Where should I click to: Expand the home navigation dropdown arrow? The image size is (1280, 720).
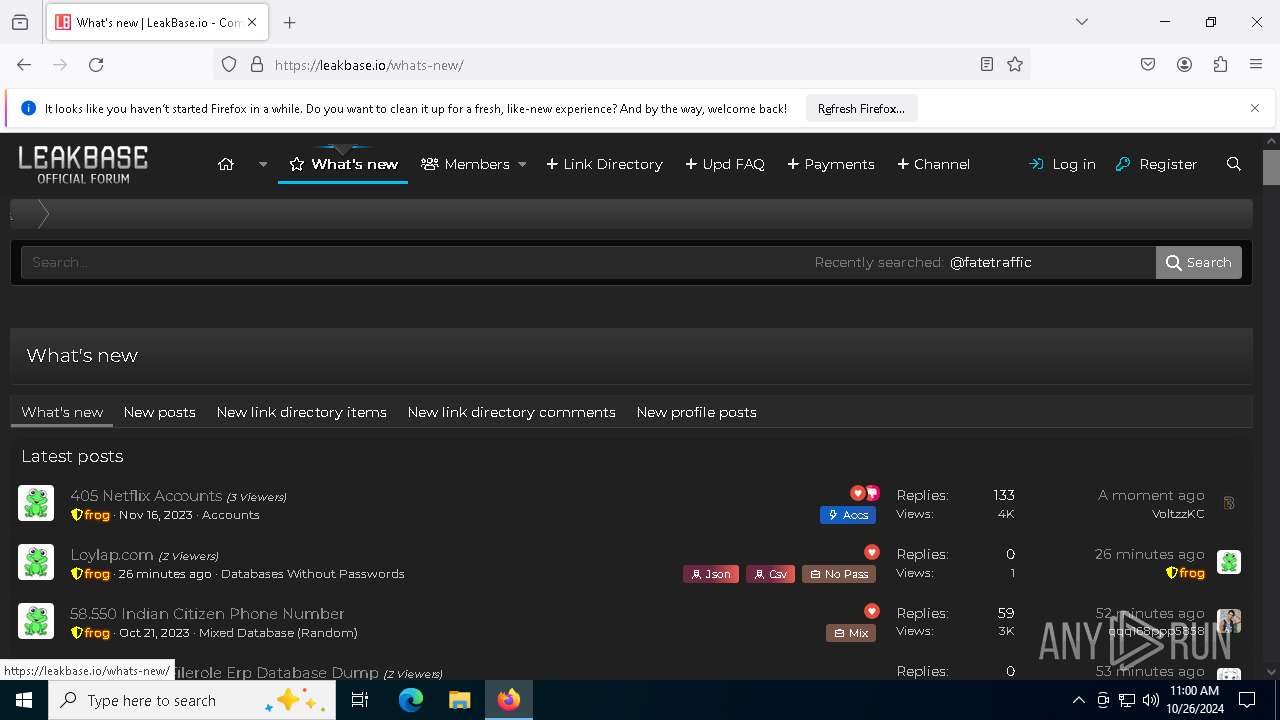coord(263,164)
